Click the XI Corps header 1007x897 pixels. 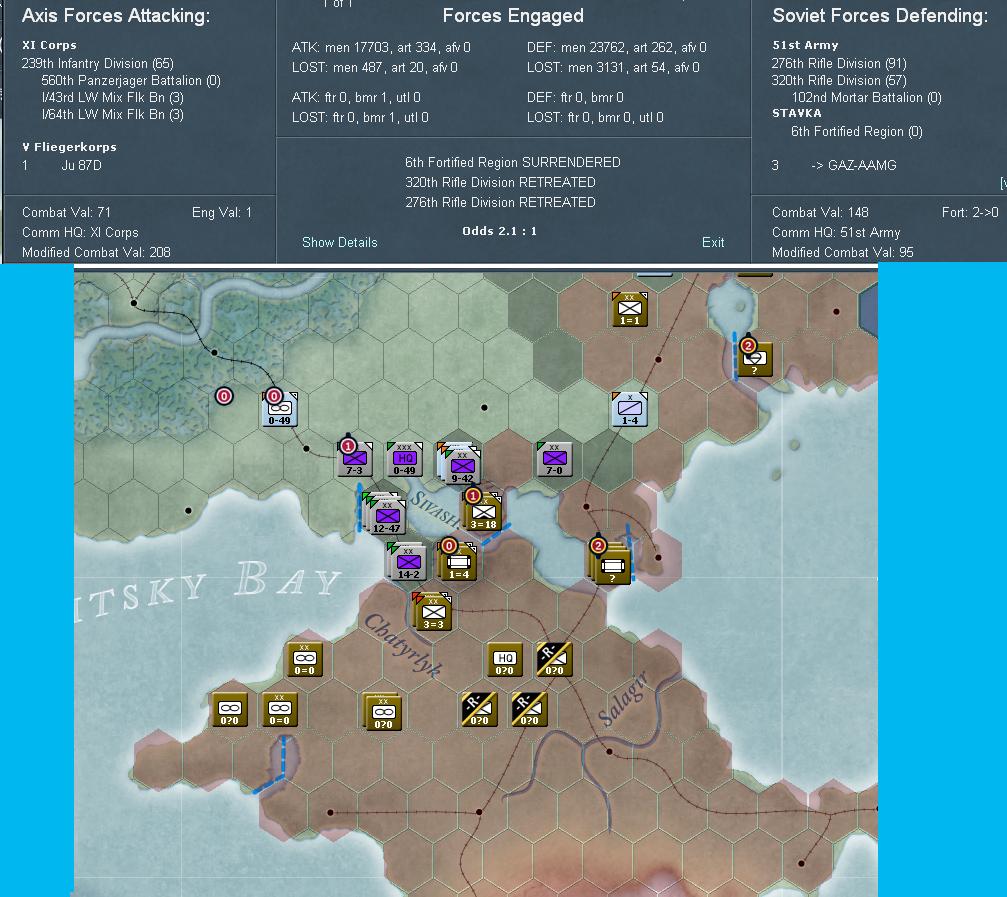coord(49,45)
